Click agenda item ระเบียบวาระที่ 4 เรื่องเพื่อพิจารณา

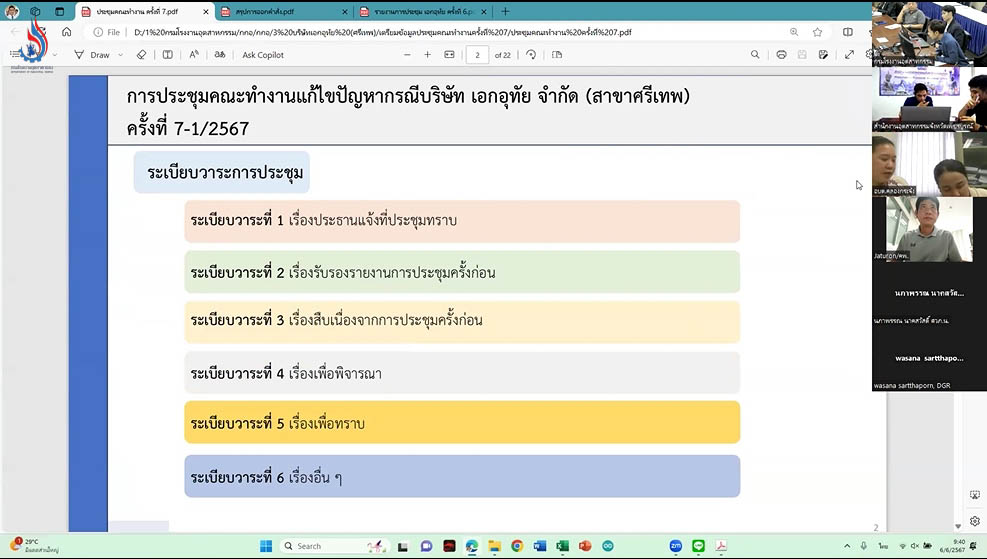pyautogui.click(x=462, y=373)
